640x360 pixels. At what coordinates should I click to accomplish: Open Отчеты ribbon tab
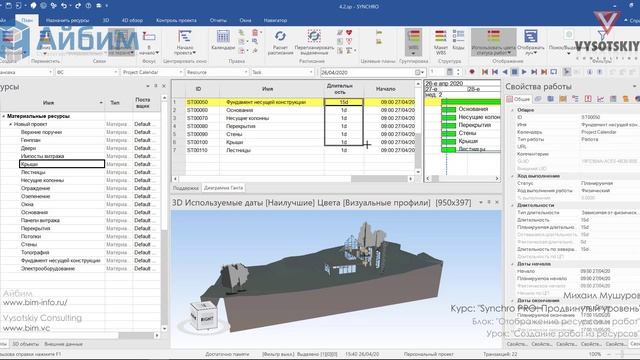point(218,20)
